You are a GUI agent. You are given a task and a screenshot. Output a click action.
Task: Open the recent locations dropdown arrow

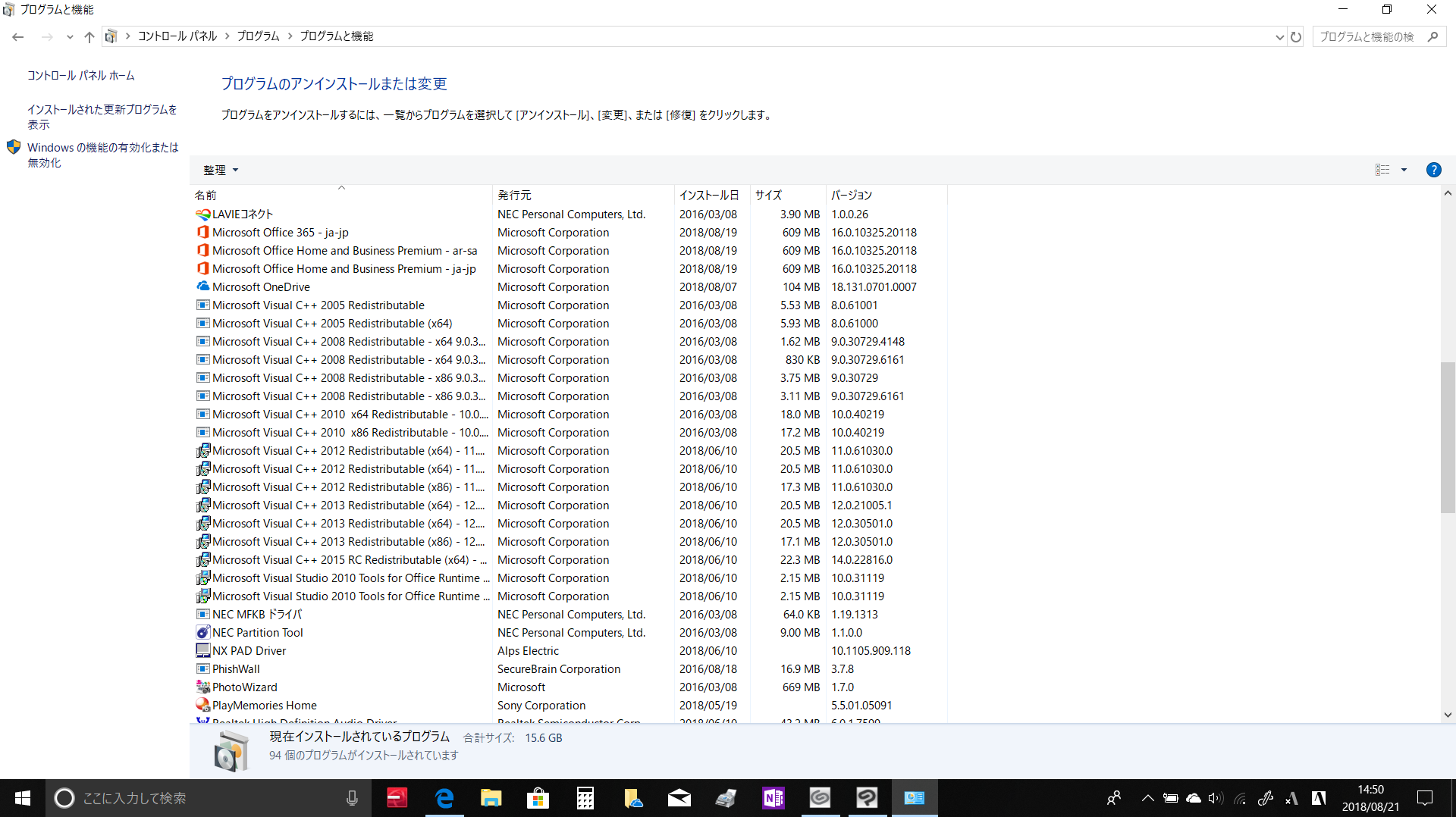point(70,36)
